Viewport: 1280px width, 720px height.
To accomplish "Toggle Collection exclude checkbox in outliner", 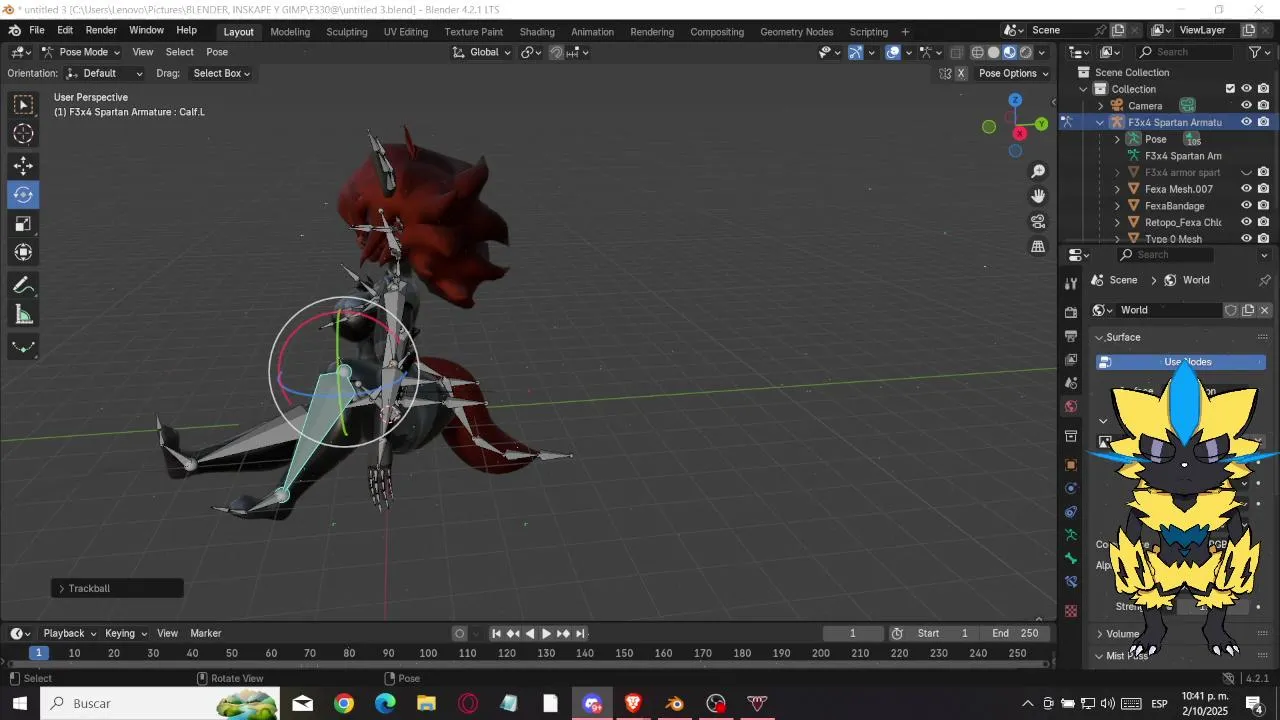I will click(x=1230, y=89).
